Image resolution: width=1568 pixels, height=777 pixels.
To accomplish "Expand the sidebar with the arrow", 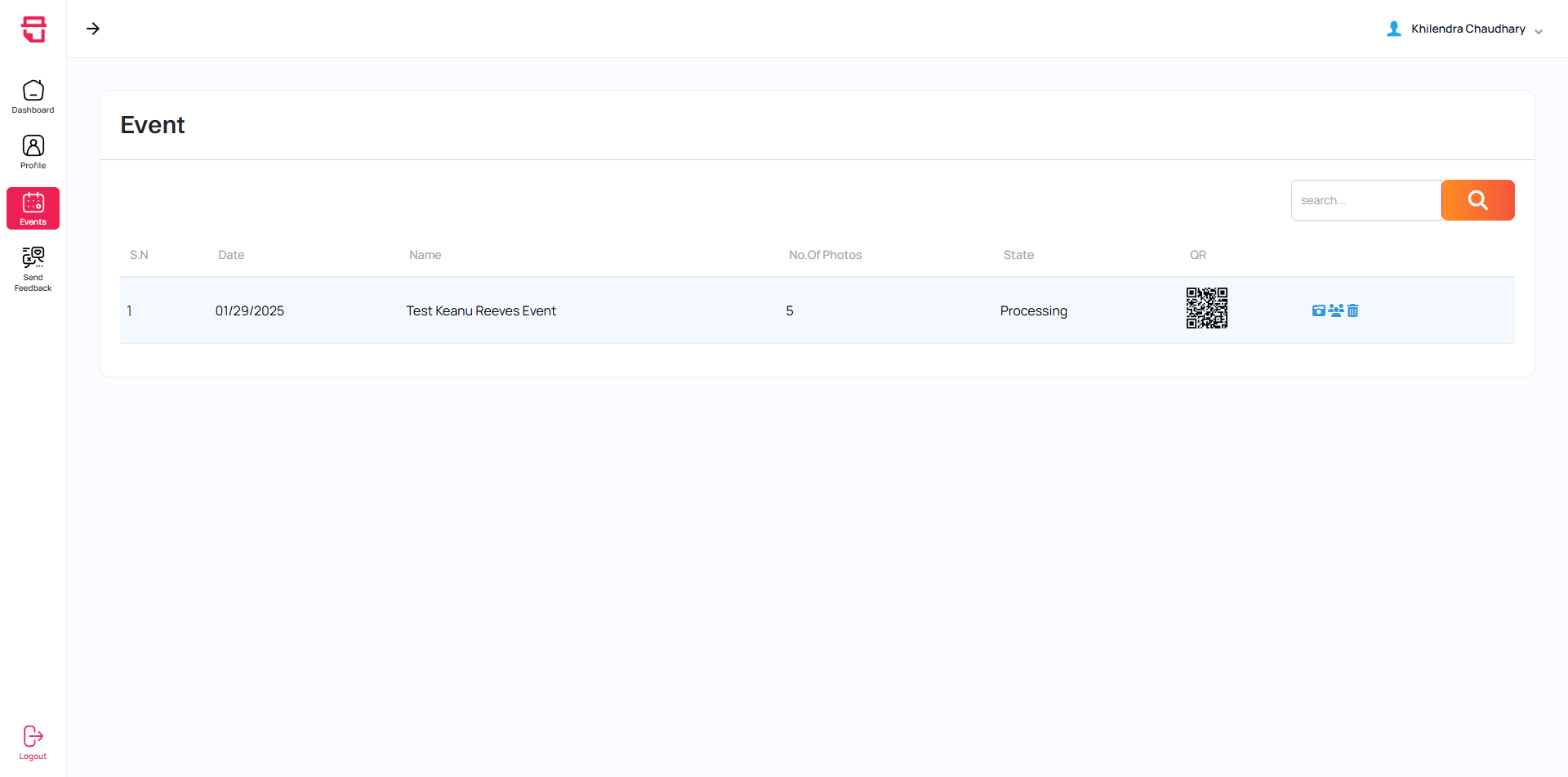I will click(93, 29).
